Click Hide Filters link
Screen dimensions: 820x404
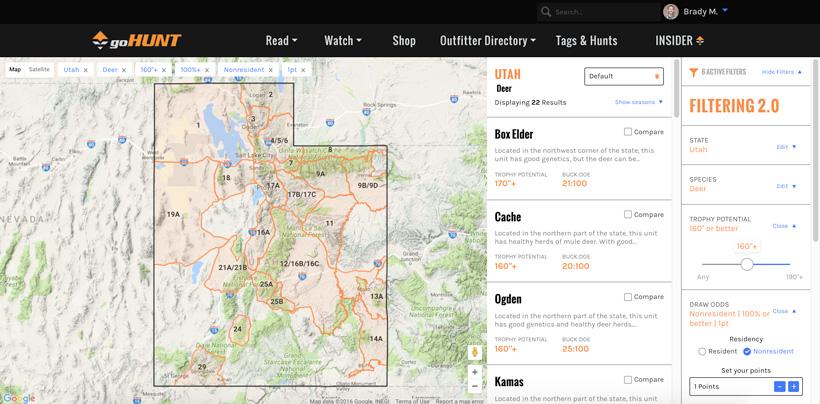point(781,72)
